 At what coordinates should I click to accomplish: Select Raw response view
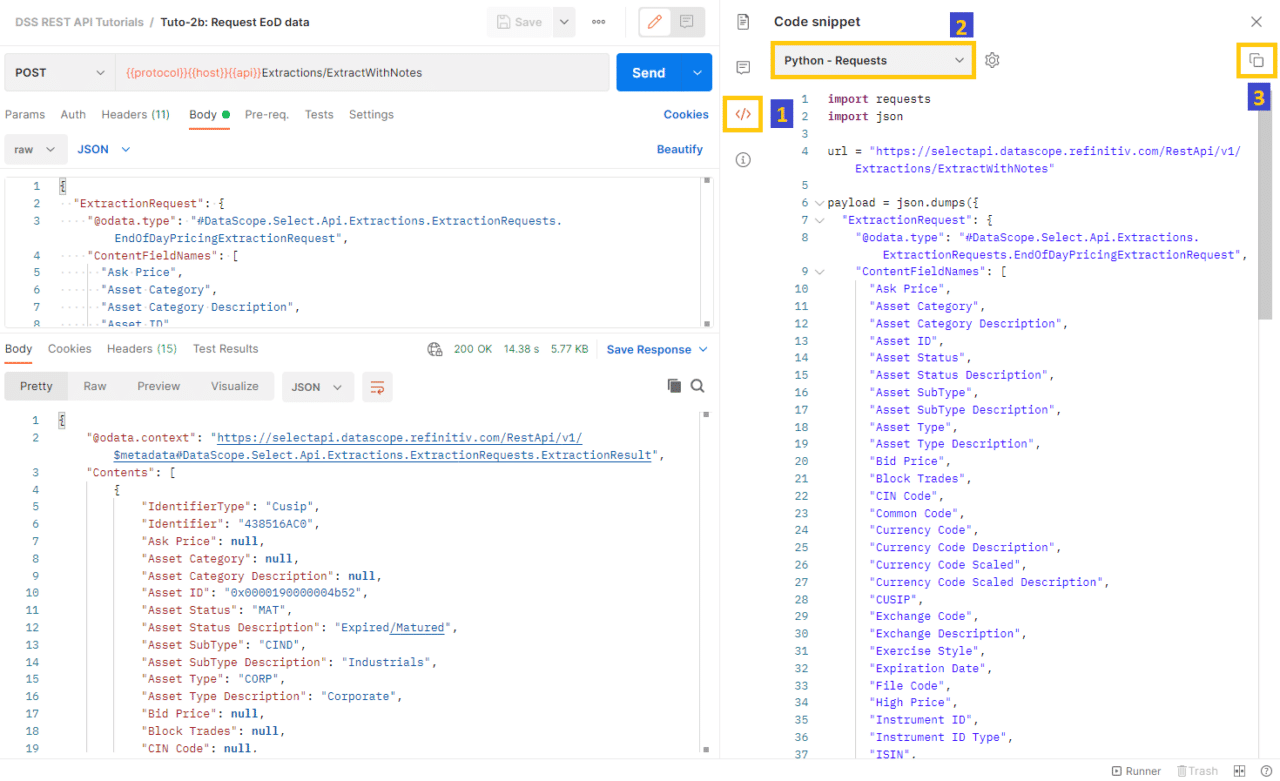click(x=95, y=387)
